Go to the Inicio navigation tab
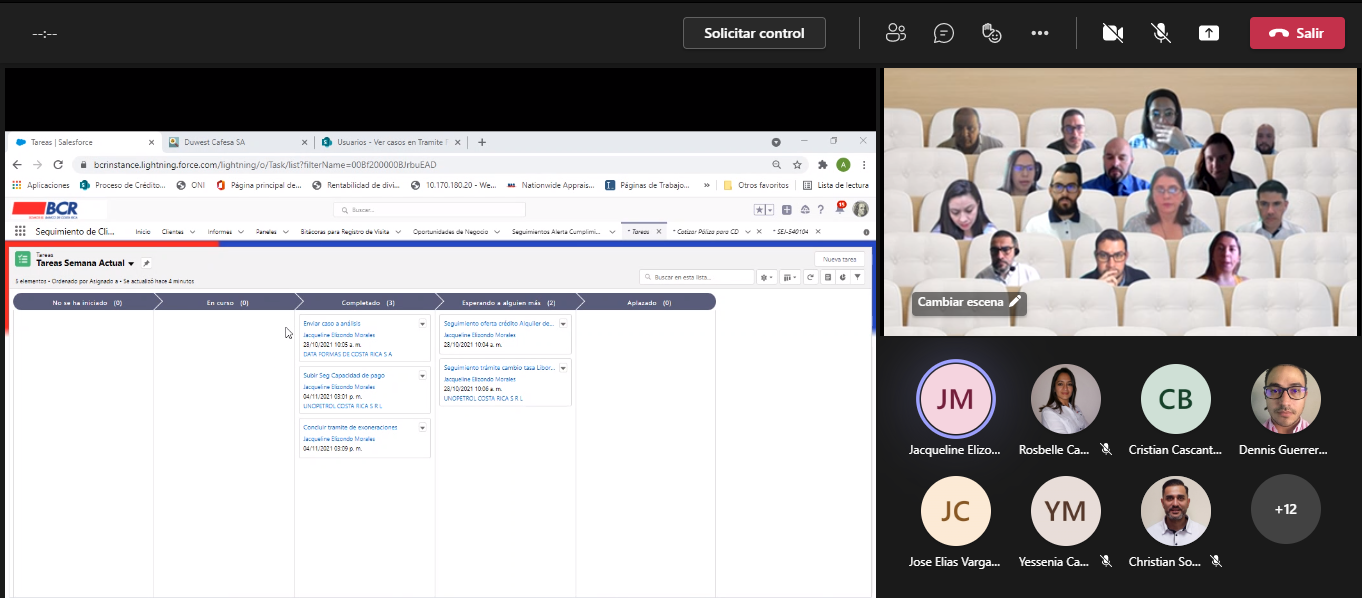This screenshot has width=1362, height=598. (x=143, y=231)
